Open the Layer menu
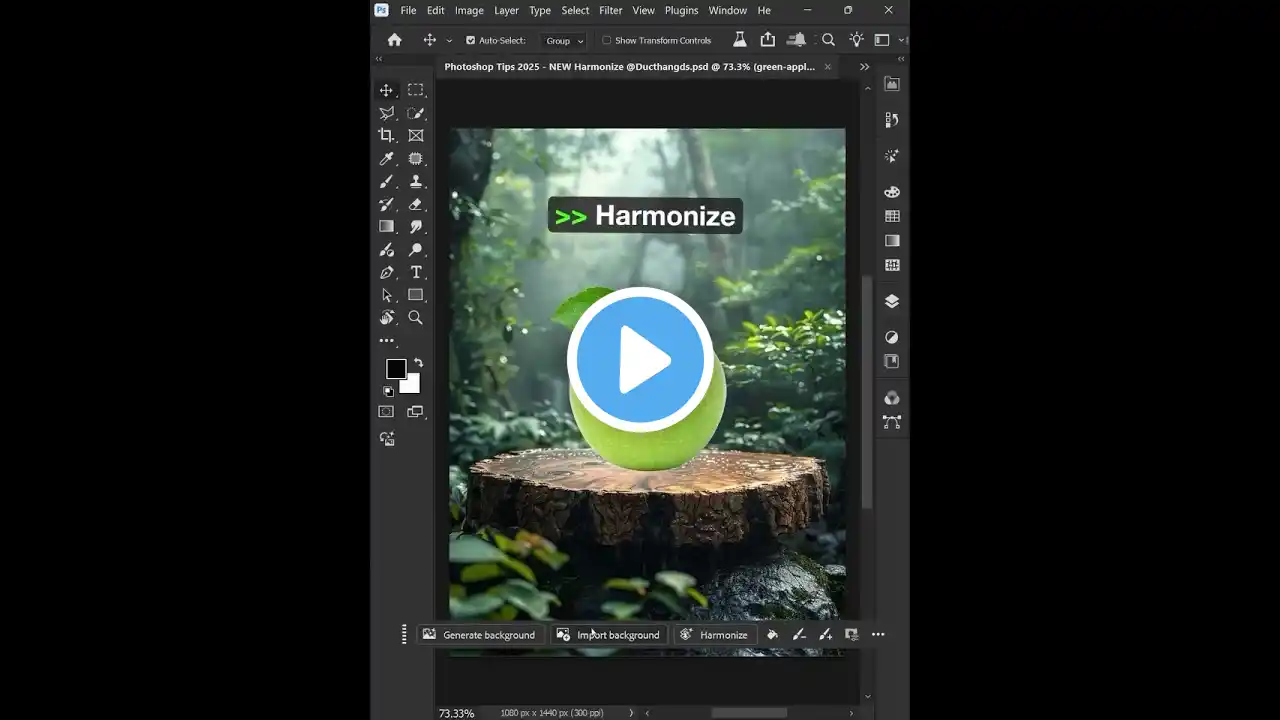The width and height of the screenshot is (1280, 720). pyautogui.click(x=506, y=10)
